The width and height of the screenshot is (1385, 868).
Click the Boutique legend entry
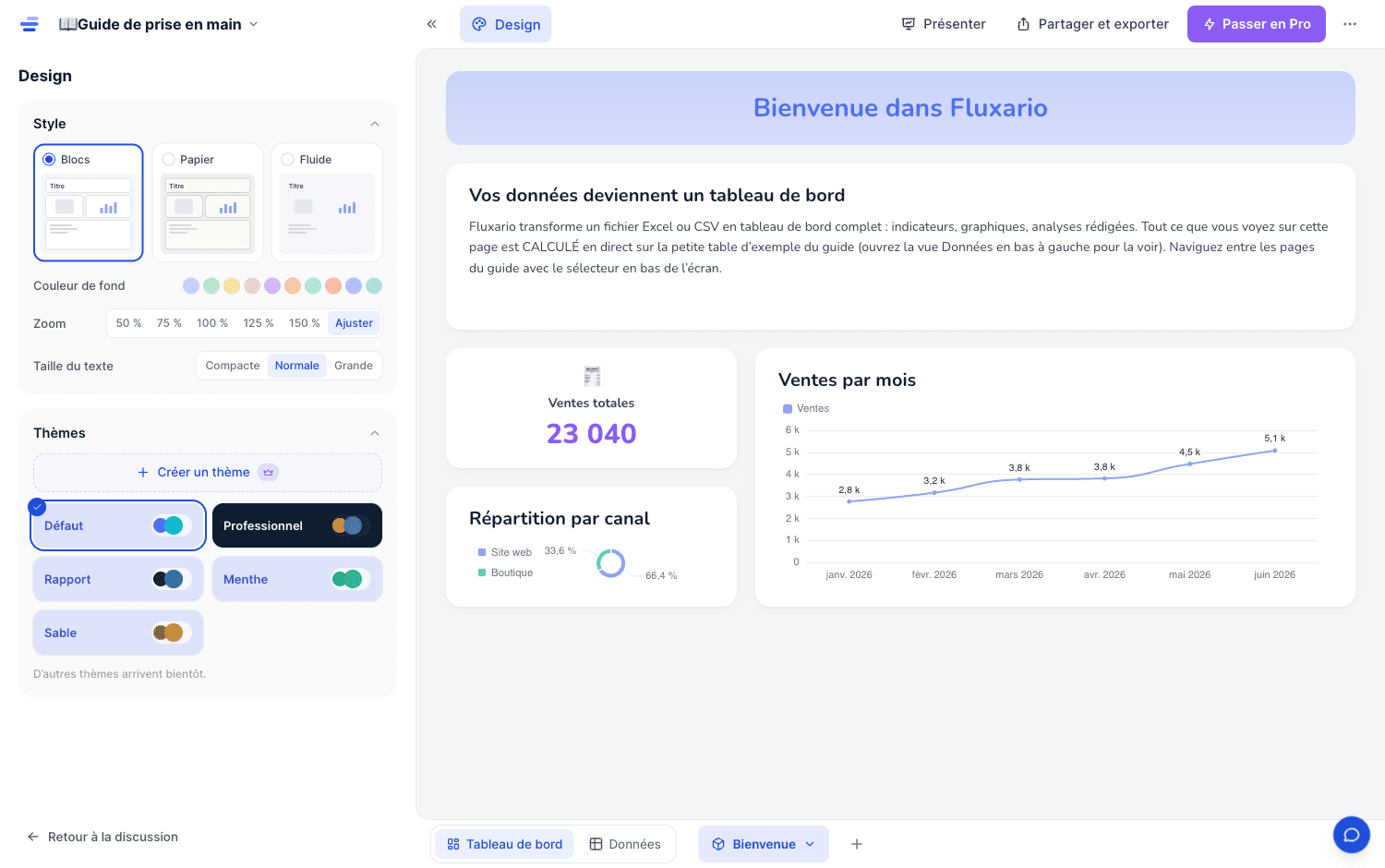506,573
